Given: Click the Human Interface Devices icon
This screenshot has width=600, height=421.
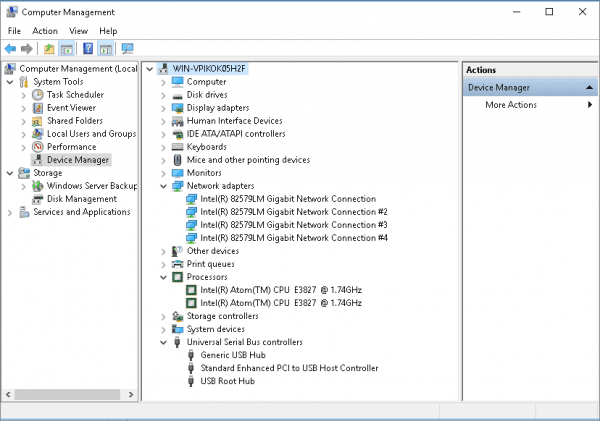Looking at the screenshot, I should (x=178, y=121).
